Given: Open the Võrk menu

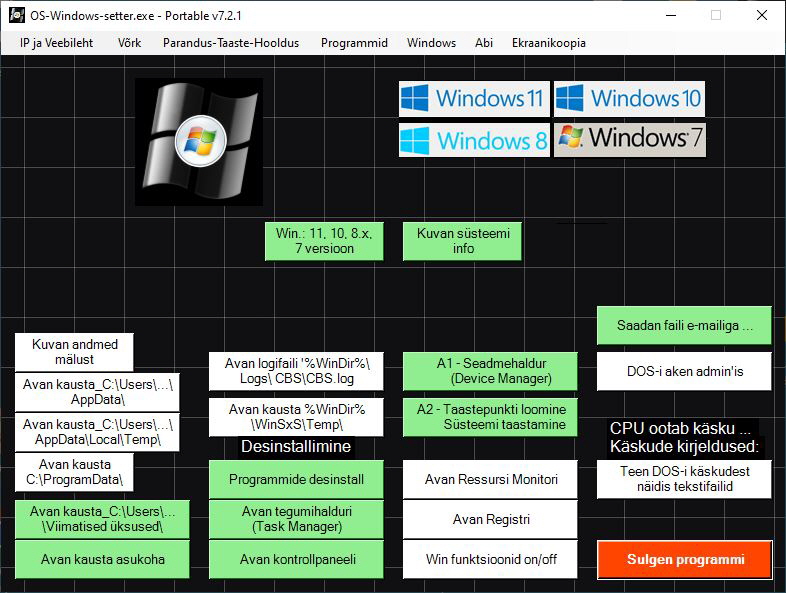Looking at the screenshot, I should click(x=129, y=43).
